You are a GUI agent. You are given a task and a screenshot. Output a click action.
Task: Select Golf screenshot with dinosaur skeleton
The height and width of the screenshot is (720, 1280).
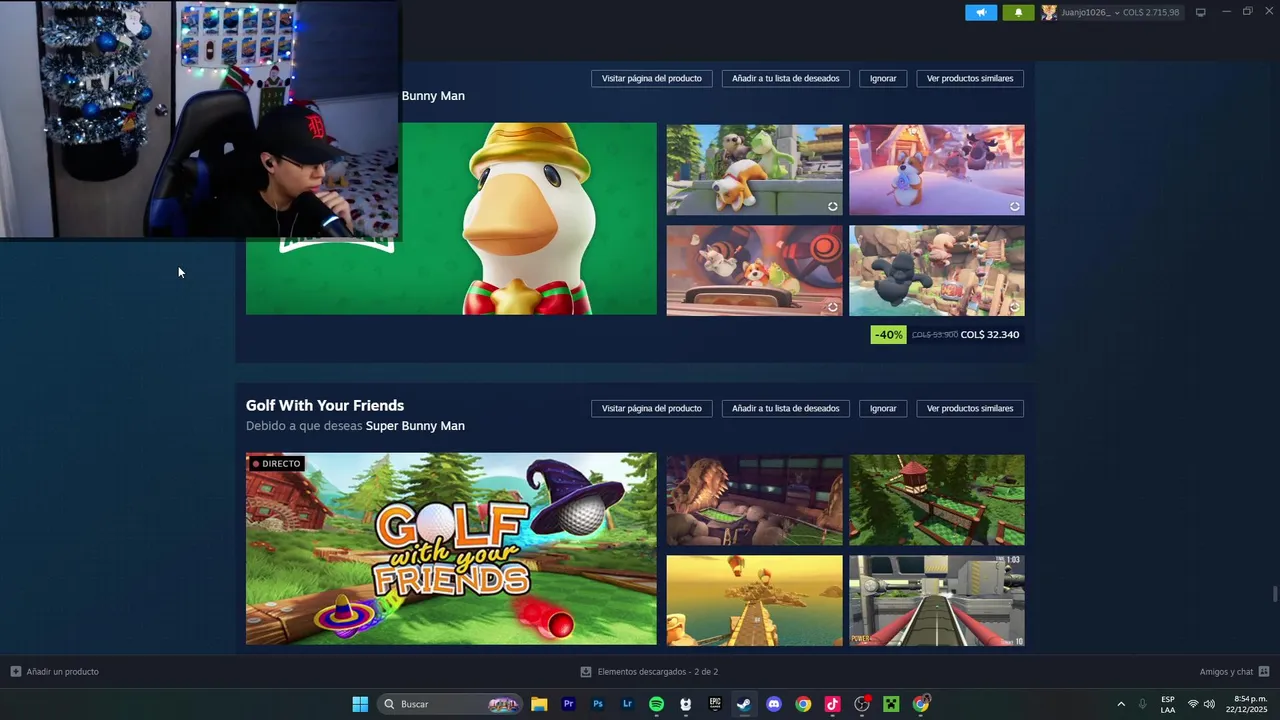754,500
